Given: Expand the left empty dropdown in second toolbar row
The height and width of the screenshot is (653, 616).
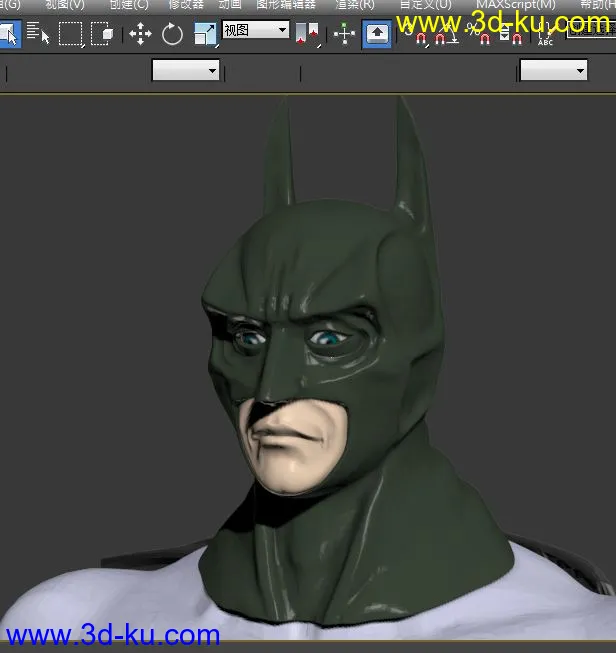Looking at the screenshot, I should pos(186,70).
